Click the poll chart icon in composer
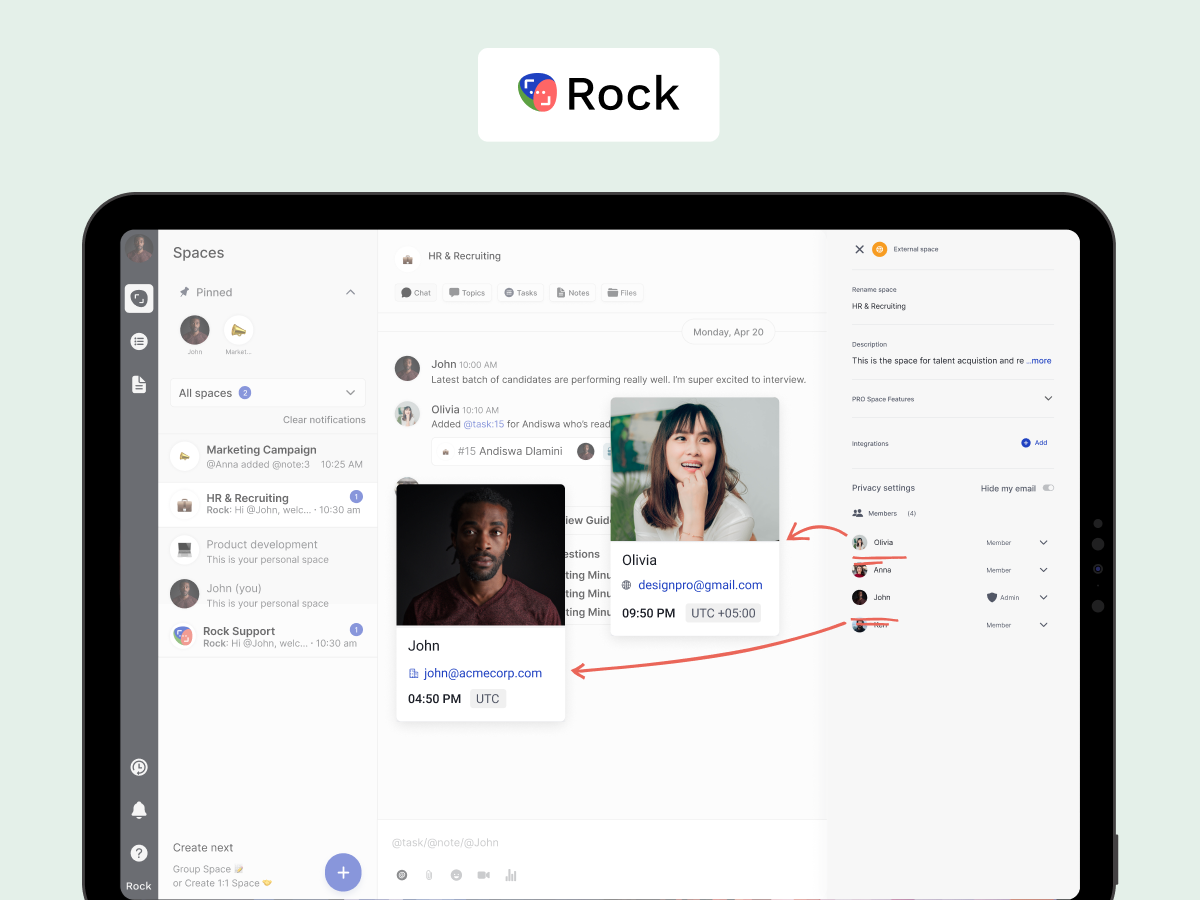 (x=511, y=875)
